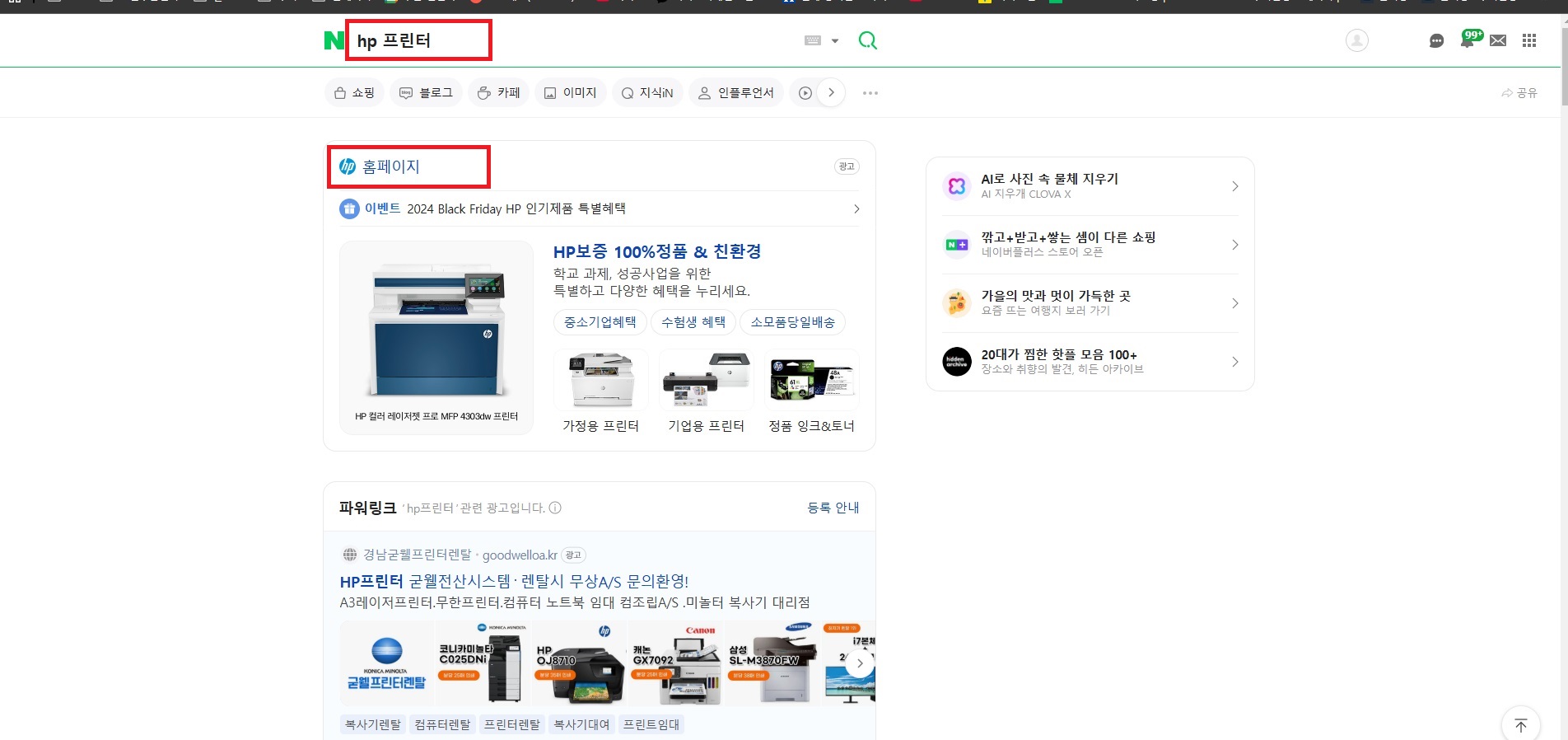1568x740 pixels.
Task: Open the HP 홈페이지 link
Action: pos(391,166)
